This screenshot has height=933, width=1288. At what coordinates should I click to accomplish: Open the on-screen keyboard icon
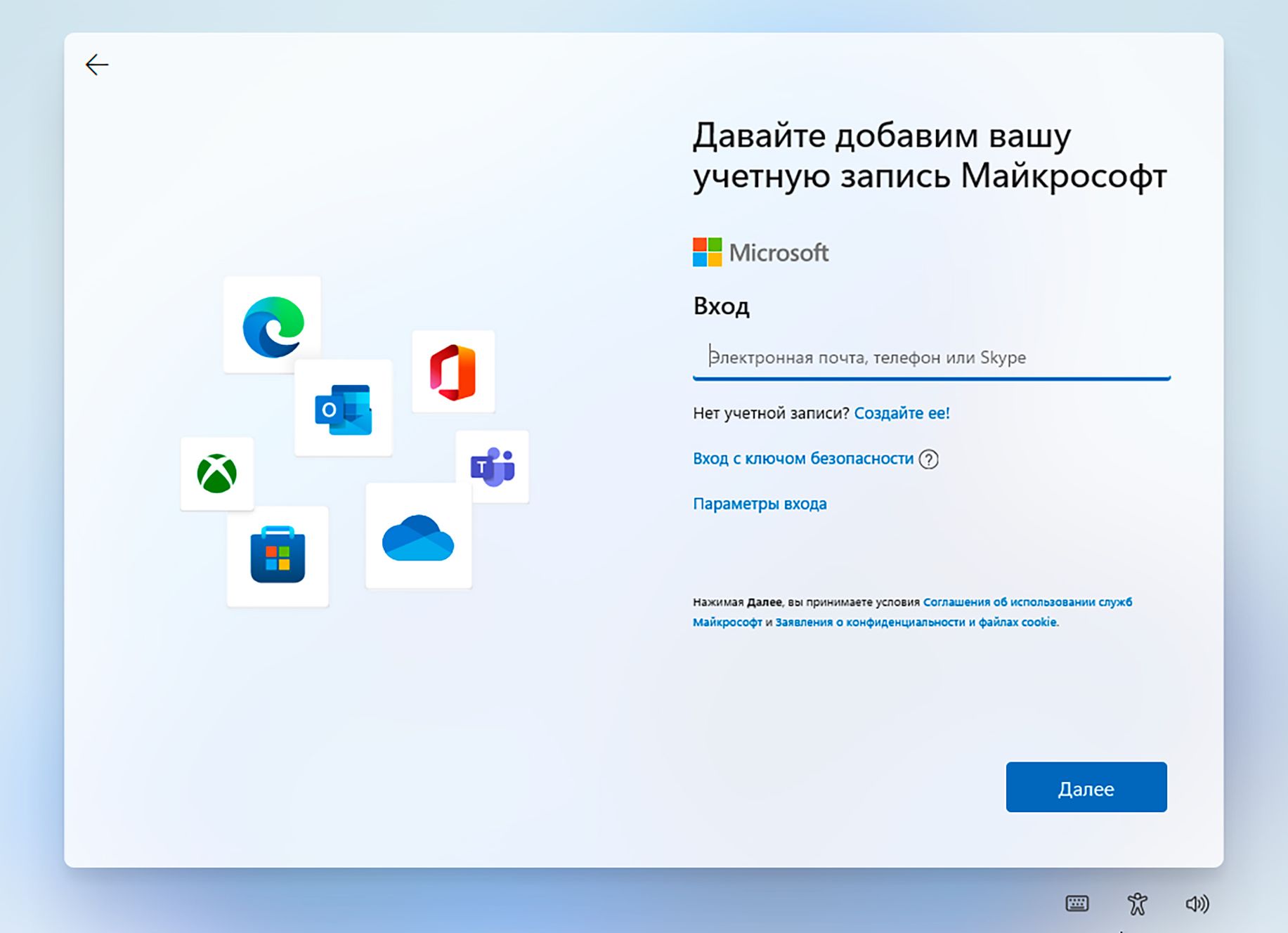pyautogui.click(x=1077, y=903)
